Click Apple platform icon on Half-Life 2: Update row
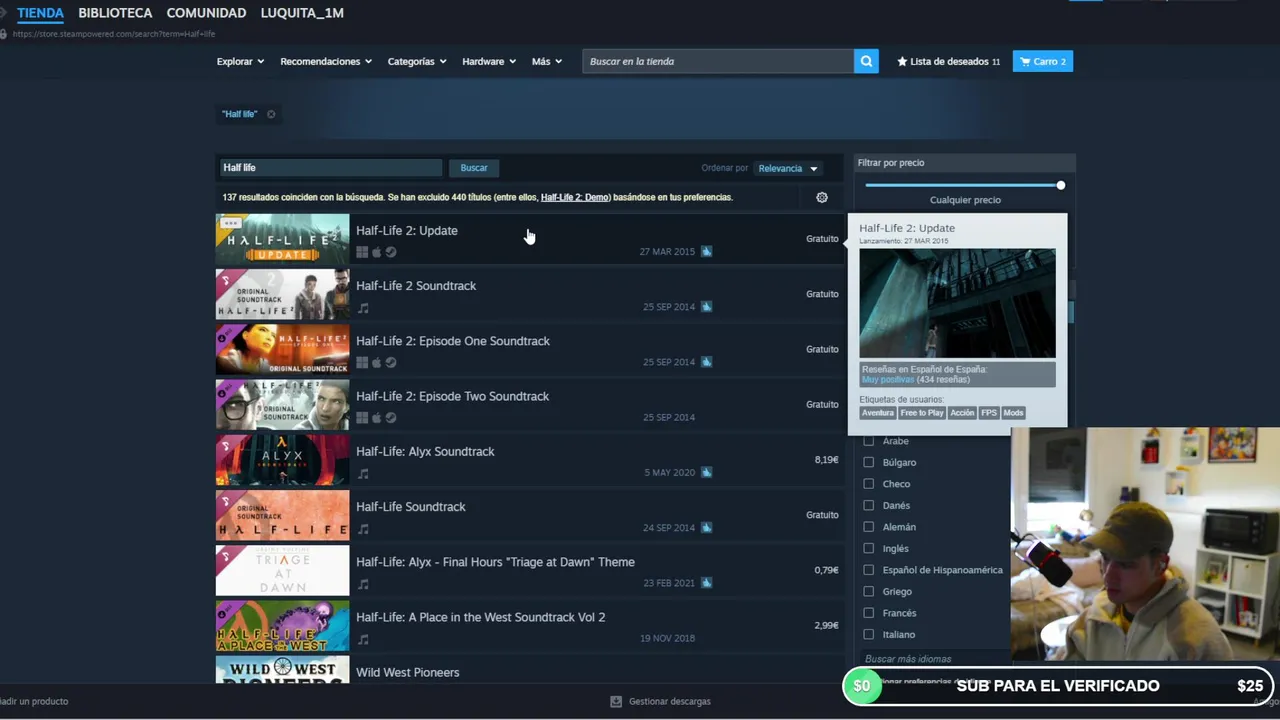 377,252
